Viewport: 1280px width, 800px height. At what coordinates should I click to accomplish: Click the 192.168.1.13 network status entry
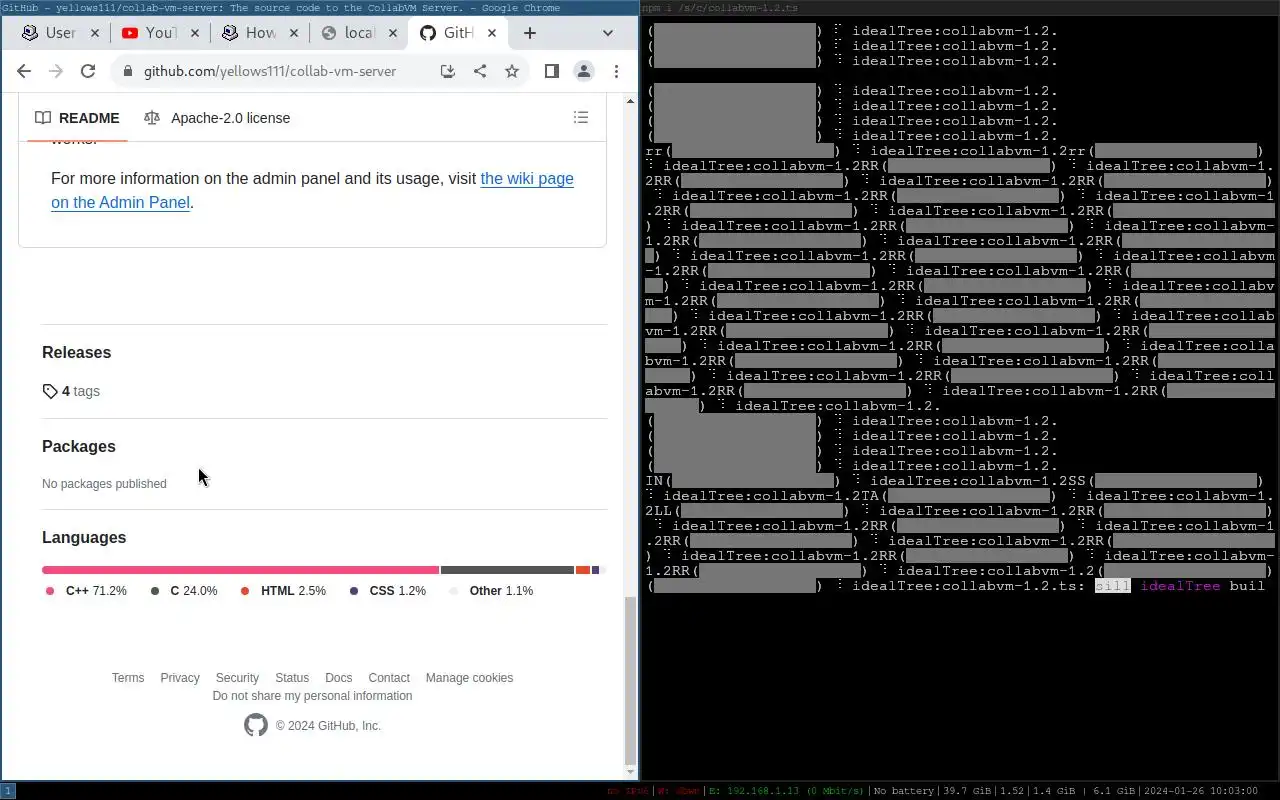coord(785,791)
